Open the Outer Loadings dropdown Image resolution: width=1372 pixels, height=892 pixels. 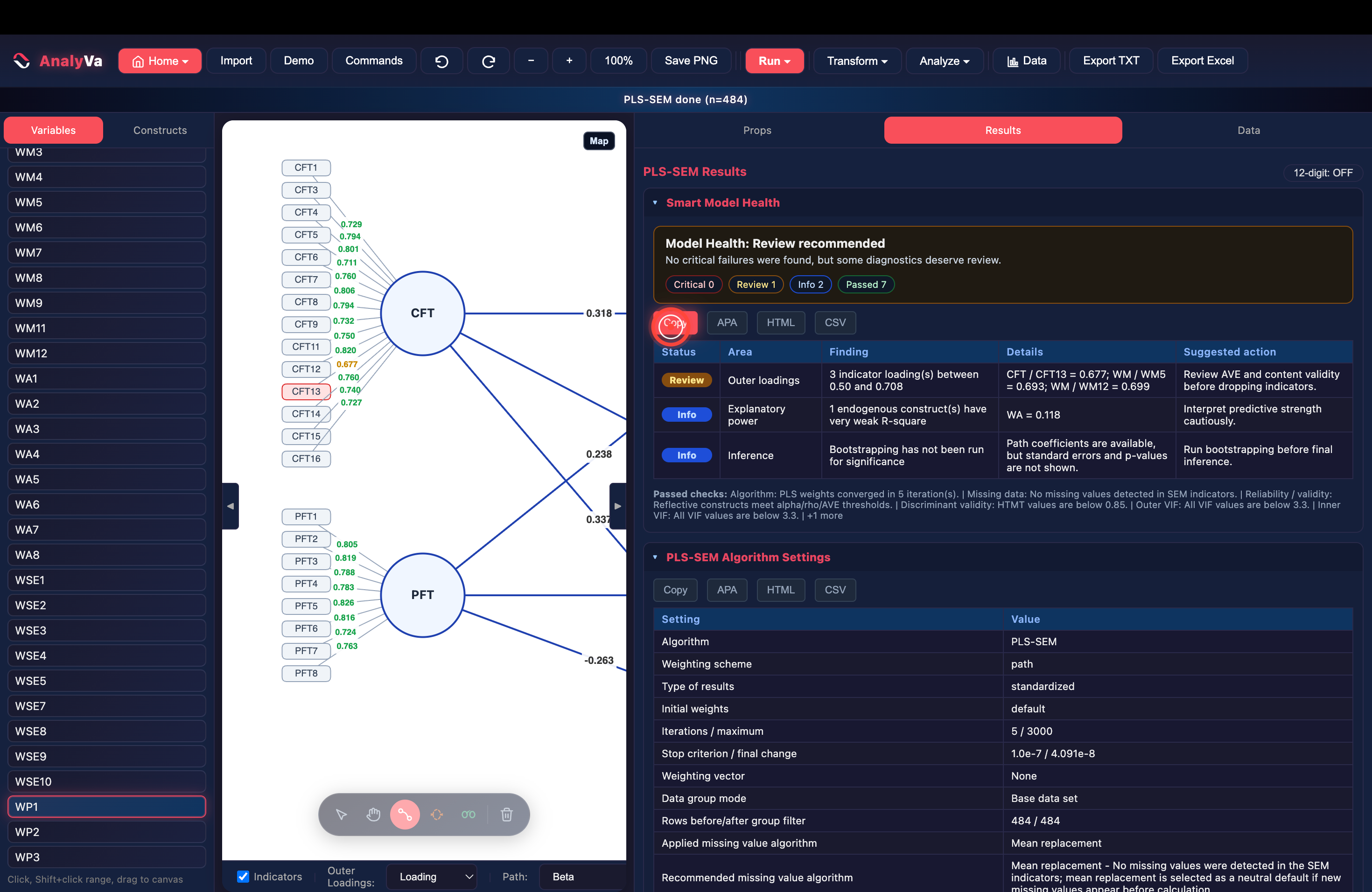pyautogui.click(x=431, y=877)
